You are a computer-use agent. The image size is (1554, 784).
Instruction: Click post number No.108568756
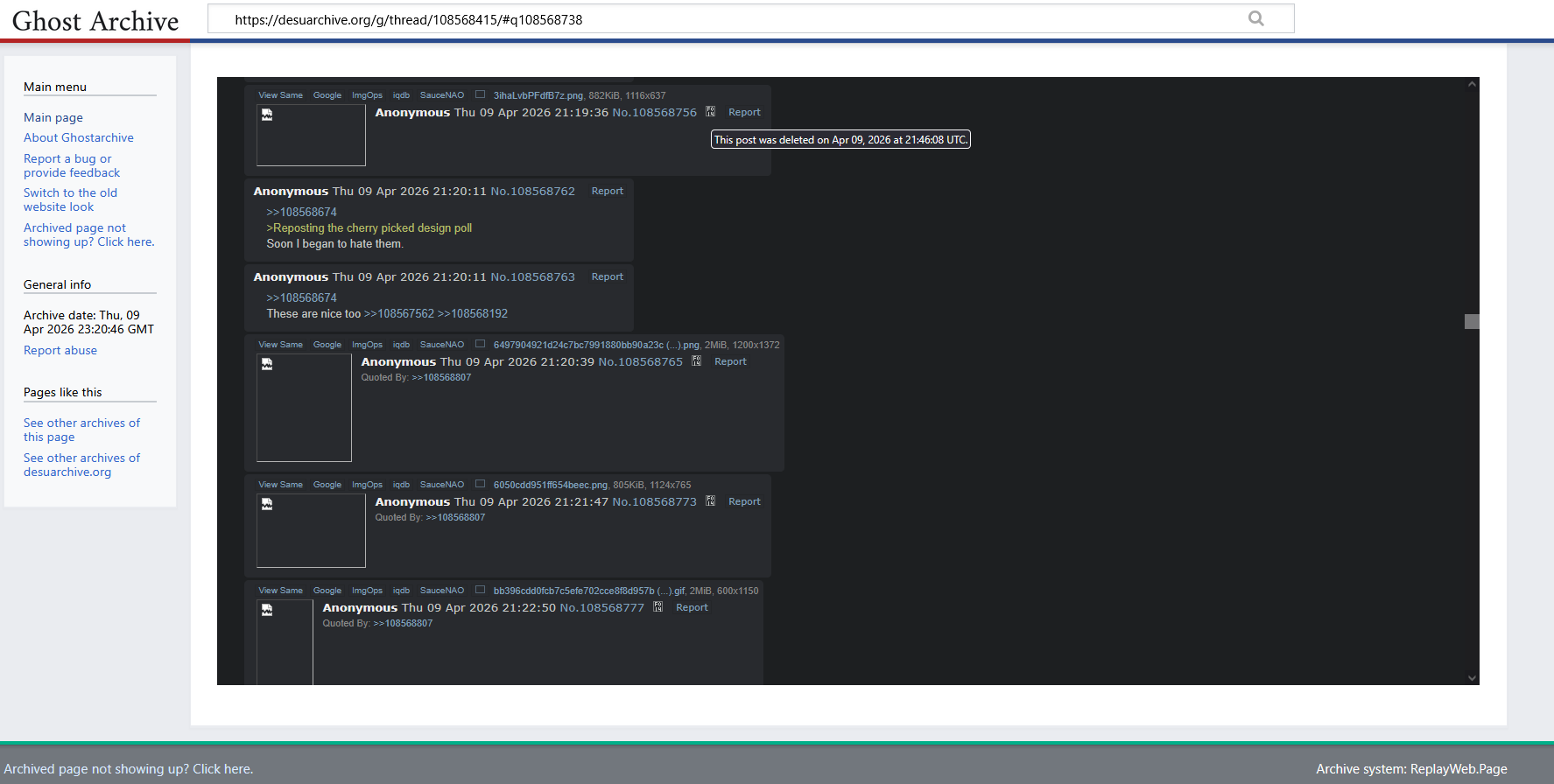point(655,112)
